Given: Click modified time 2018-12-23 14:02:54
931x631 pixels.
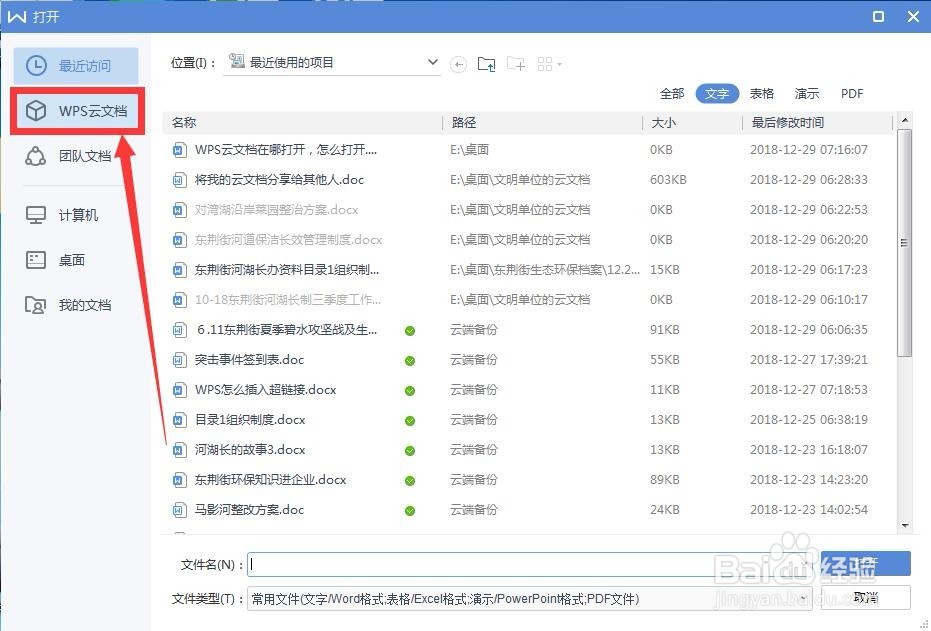Looking at the screenshot, I should 809,510.
